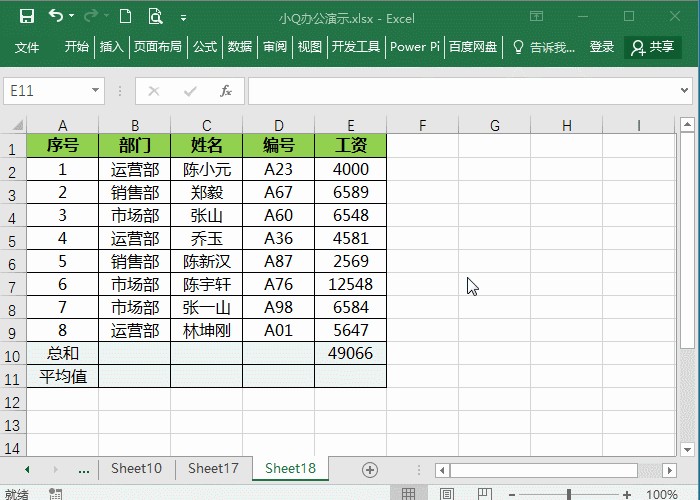
Task: Click the 共享 share button
Action: coord(653,47)
